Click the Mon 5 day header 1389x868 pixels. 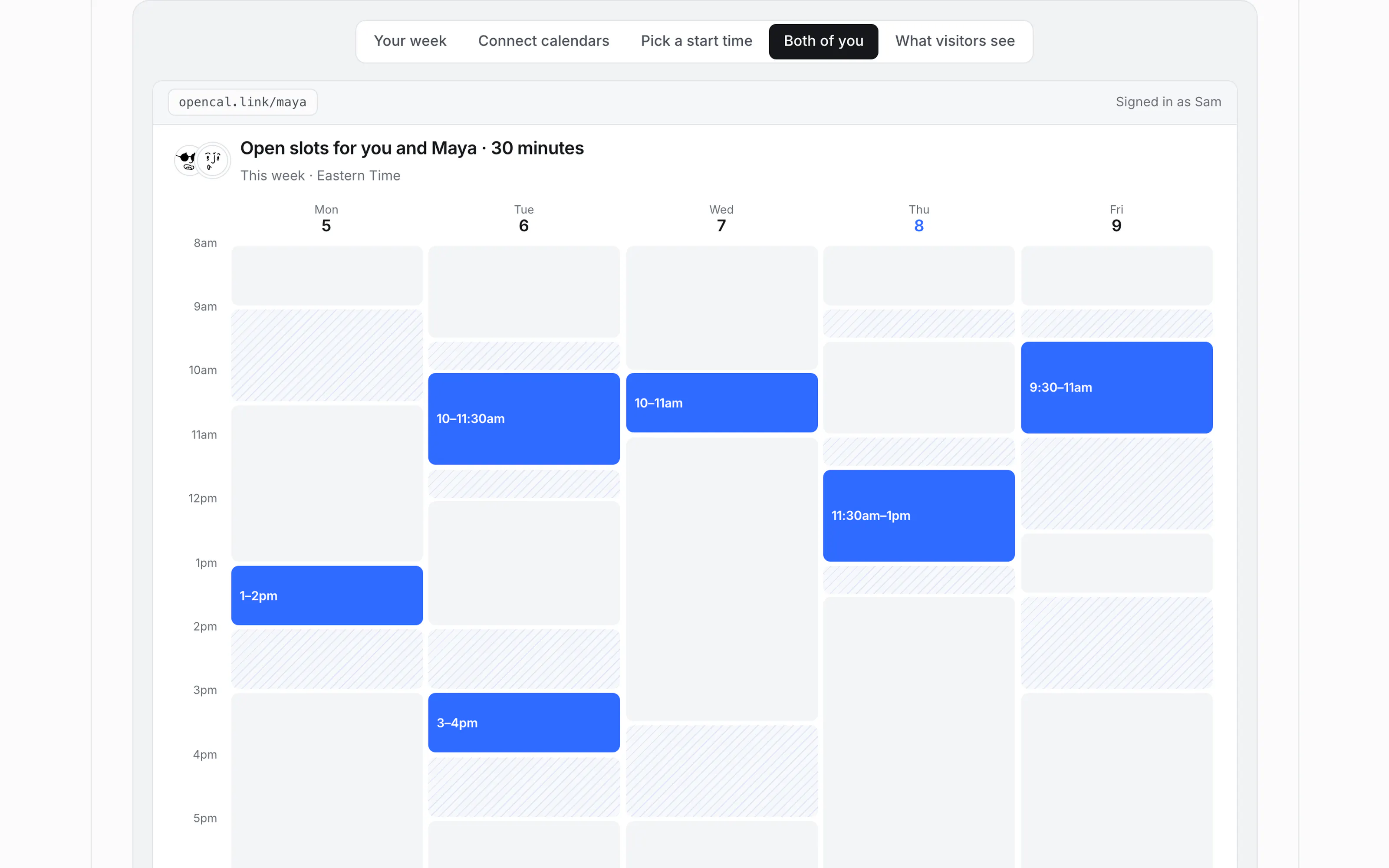326,219
